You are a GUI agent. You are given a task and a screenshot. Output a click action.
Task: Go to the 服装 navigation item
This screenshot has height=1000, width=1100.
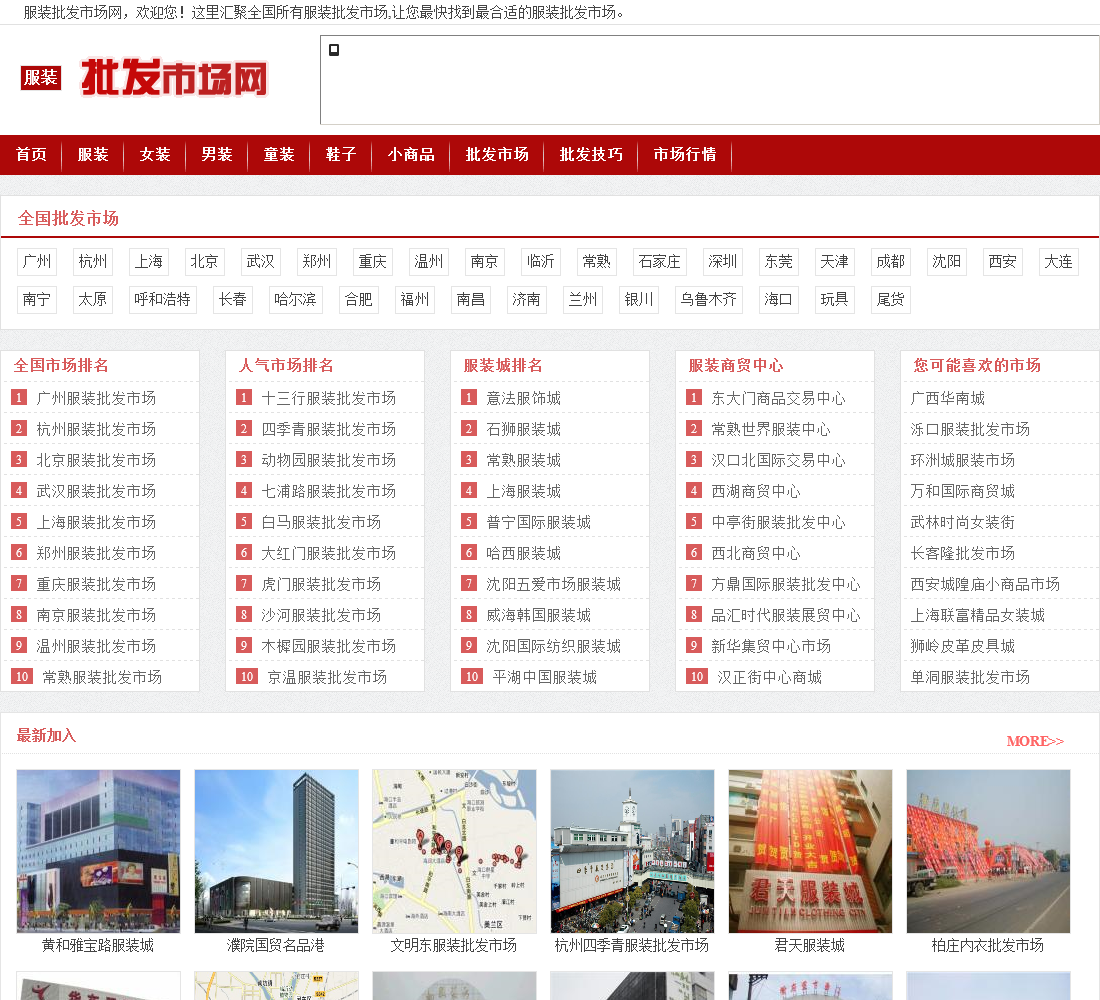coord(93,154)
